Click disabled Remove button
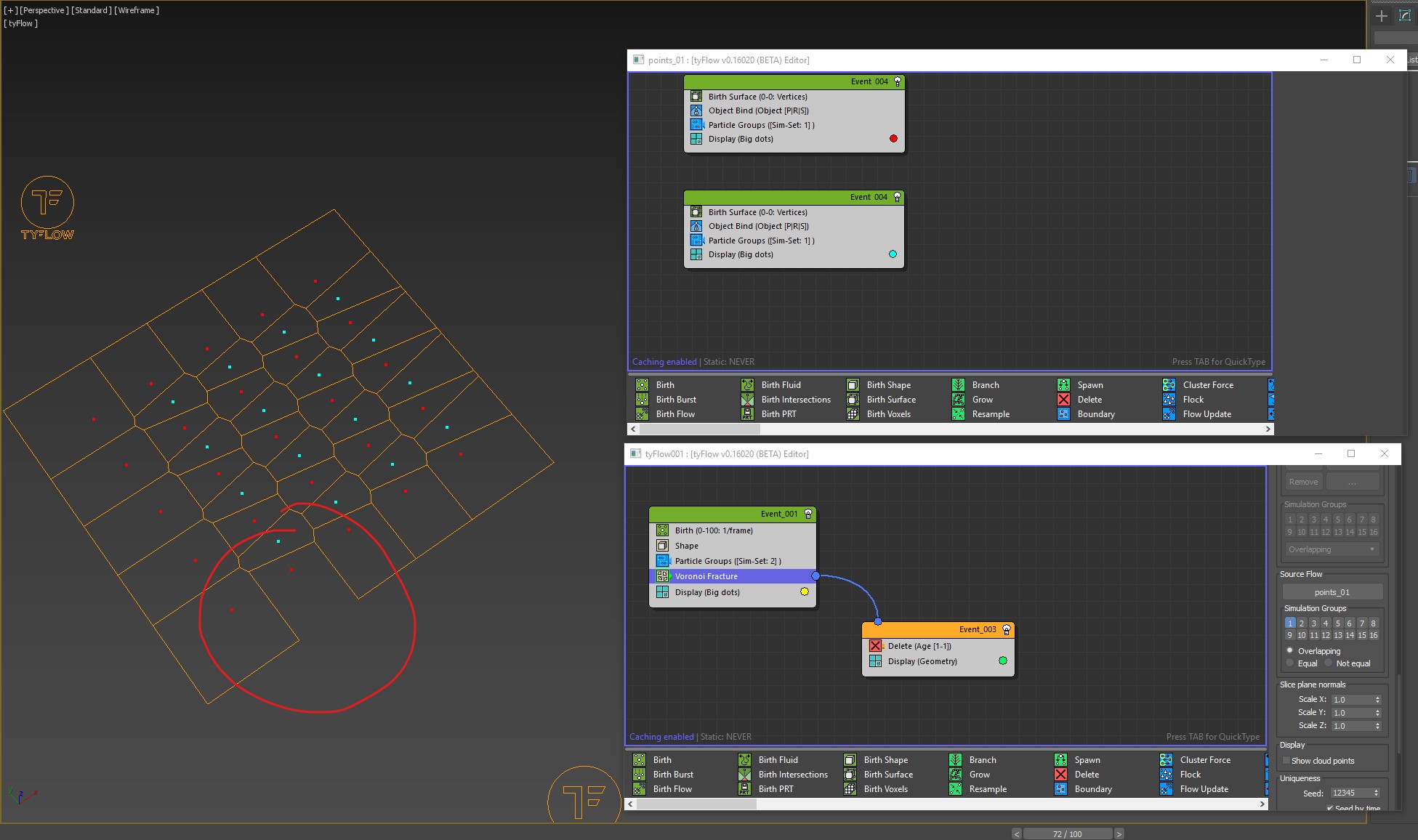Screen dimensions: 1418x840 point(1303,482)
